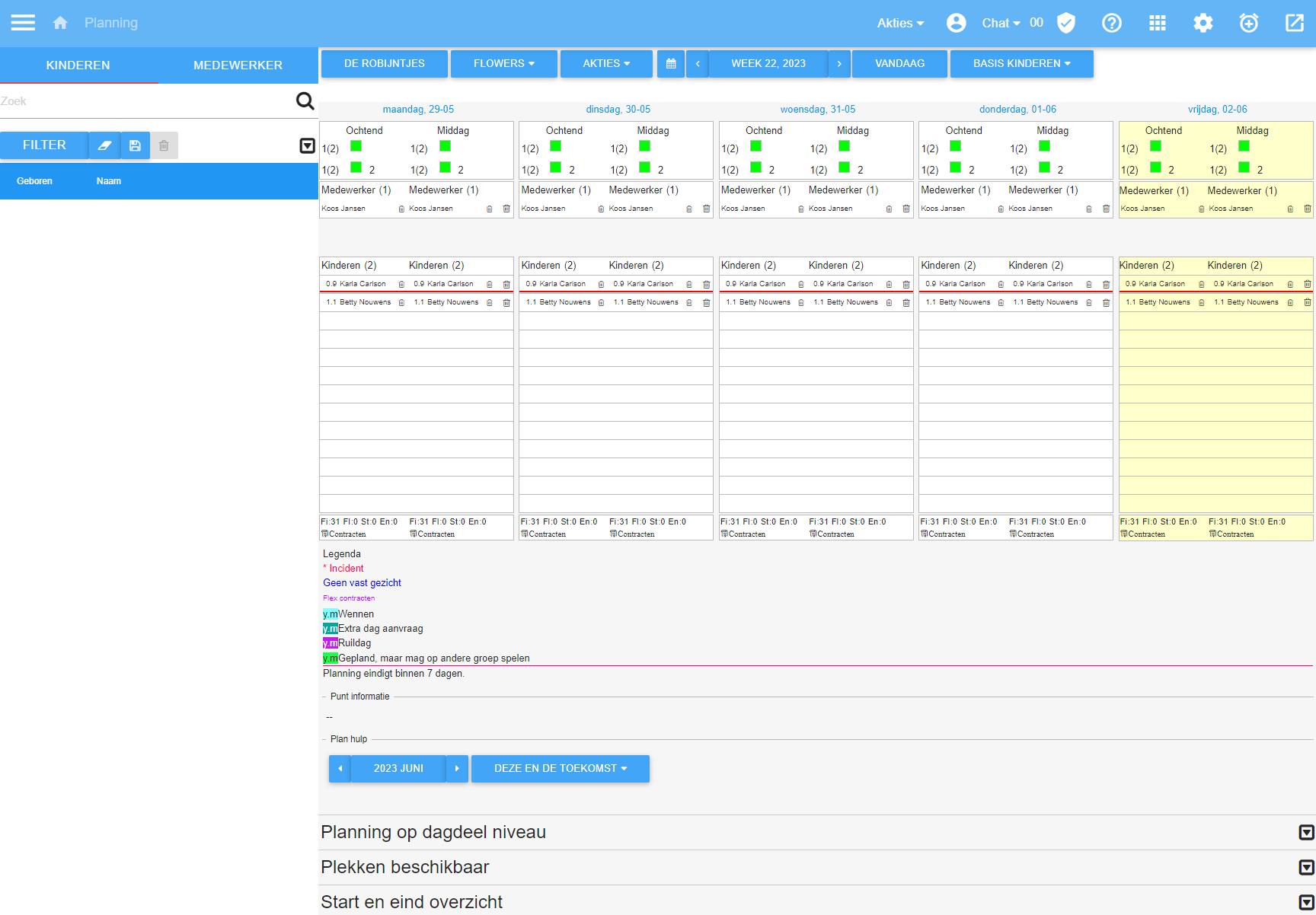Go to the next week arrow

pyautogui.click(x=839, y=64)
